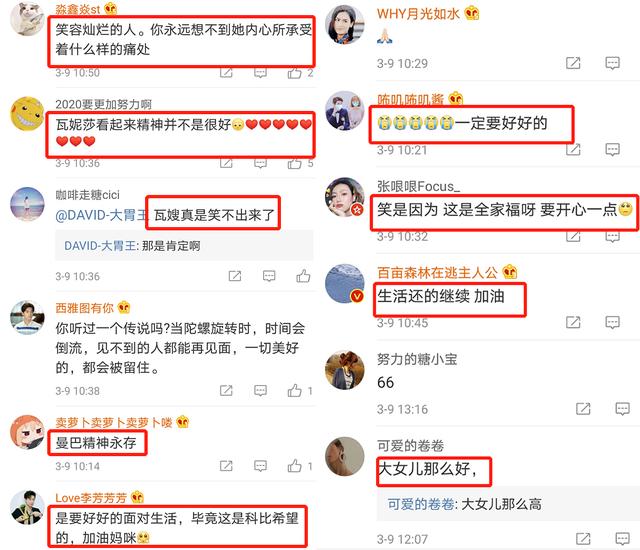Reply to 张哏哏Focus_ comment
The image size is (640, 550).
(x=612, y=237)
